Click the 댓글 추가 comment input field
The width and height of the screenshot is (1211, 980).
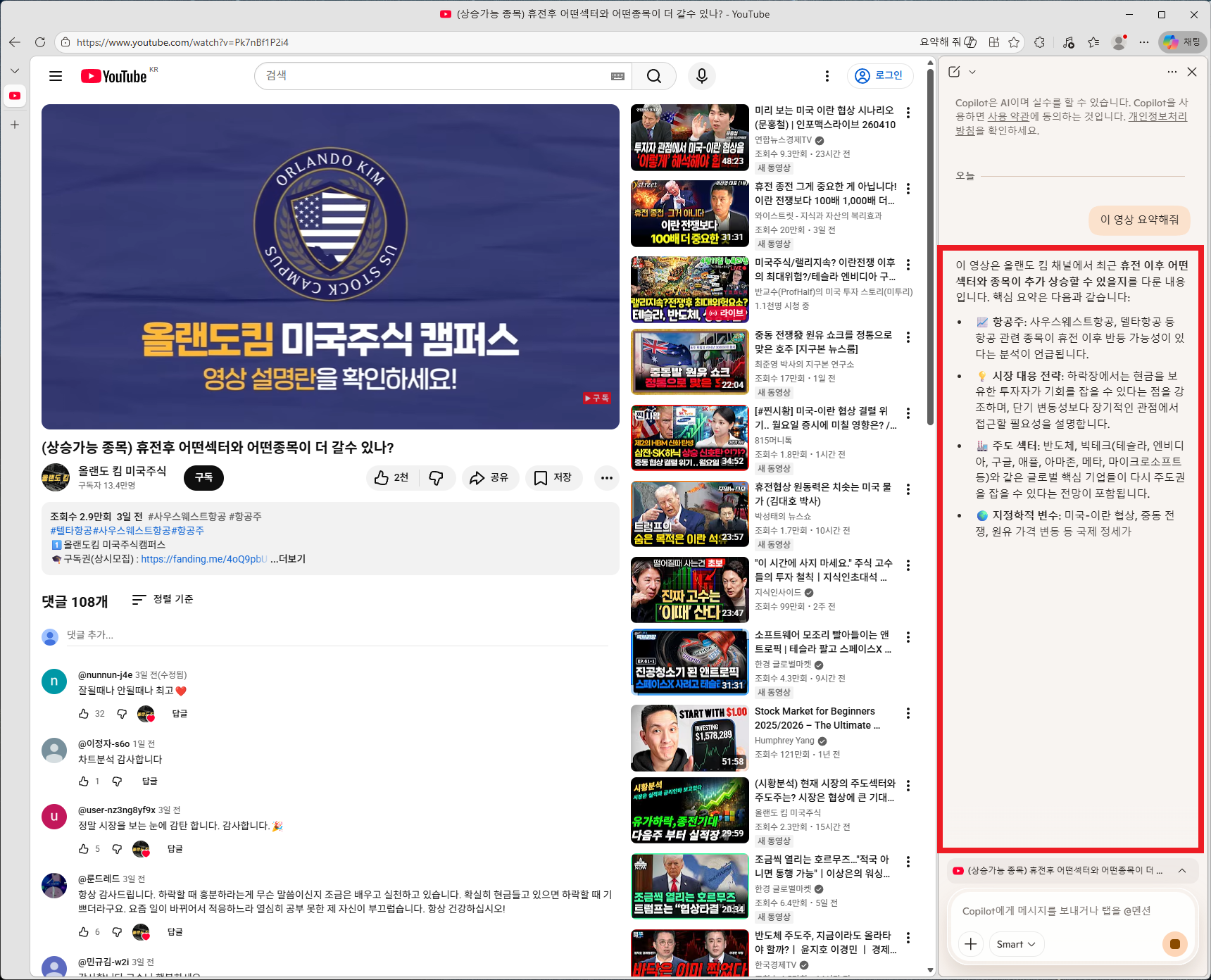click(337, 635)
